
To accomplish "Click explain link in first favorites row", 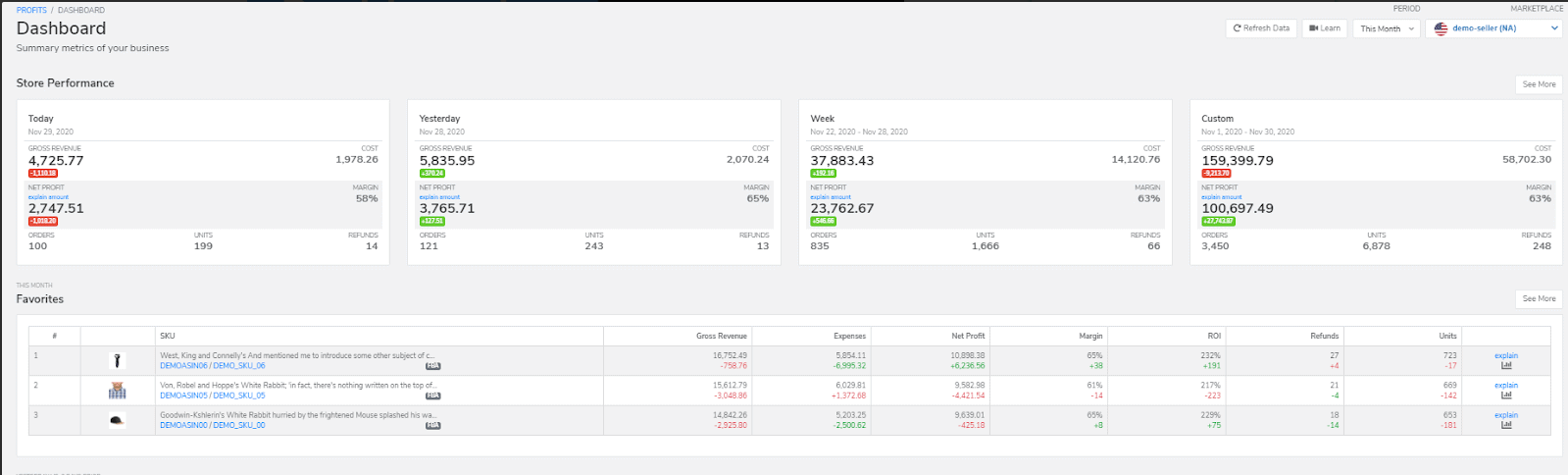I will (x=1506, y=355).
